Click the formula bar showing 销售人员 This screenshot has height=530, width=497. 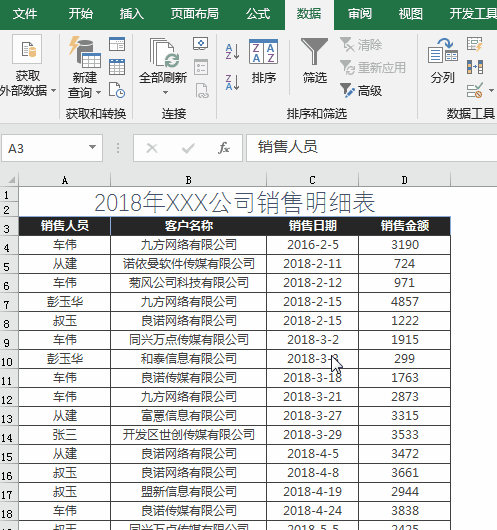pyautogui.click(x=372, y=148)
